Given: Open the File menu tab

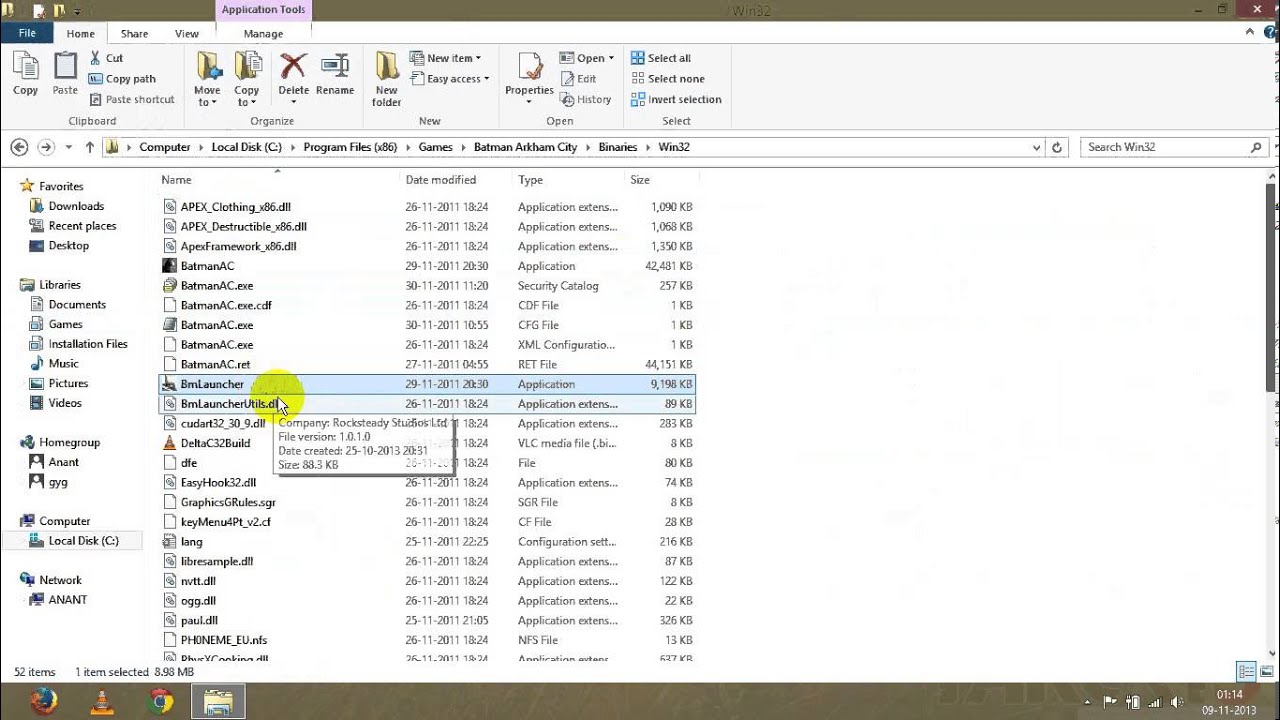Looking at the screenshot, I should coord(27,33).
